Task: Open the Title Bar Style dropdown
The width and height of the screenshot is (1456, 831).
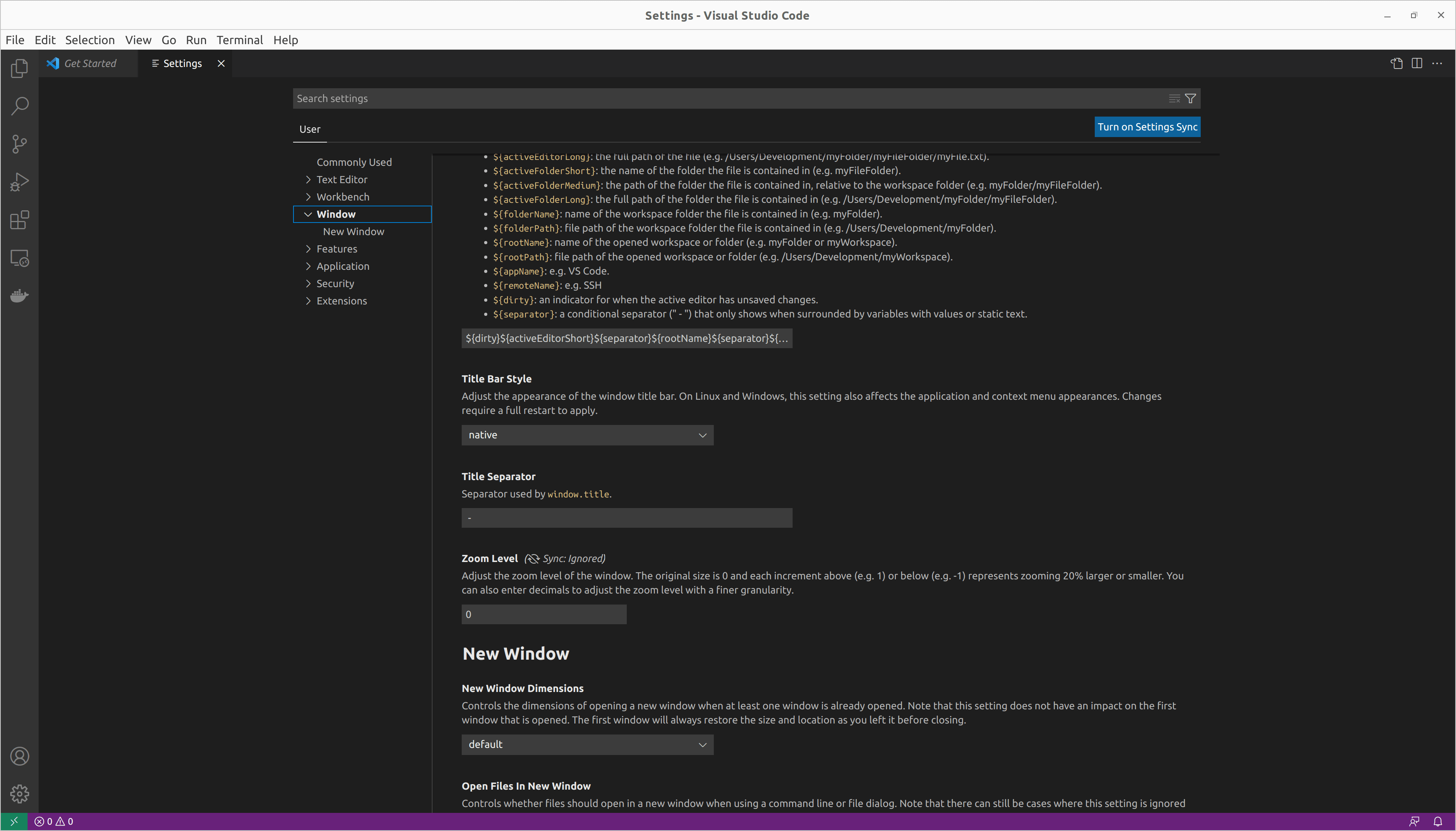Action: 587,434
